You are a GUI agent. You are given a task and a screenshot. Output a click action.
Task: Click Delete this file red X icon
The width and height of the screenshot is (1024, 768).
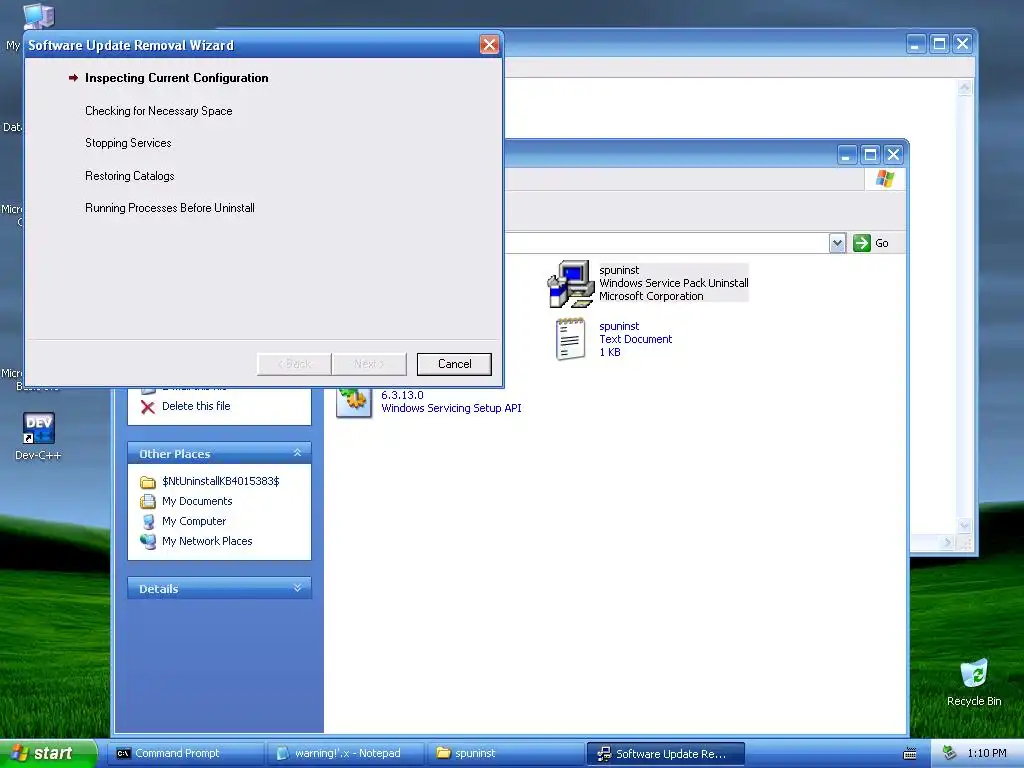pos(148,407)
